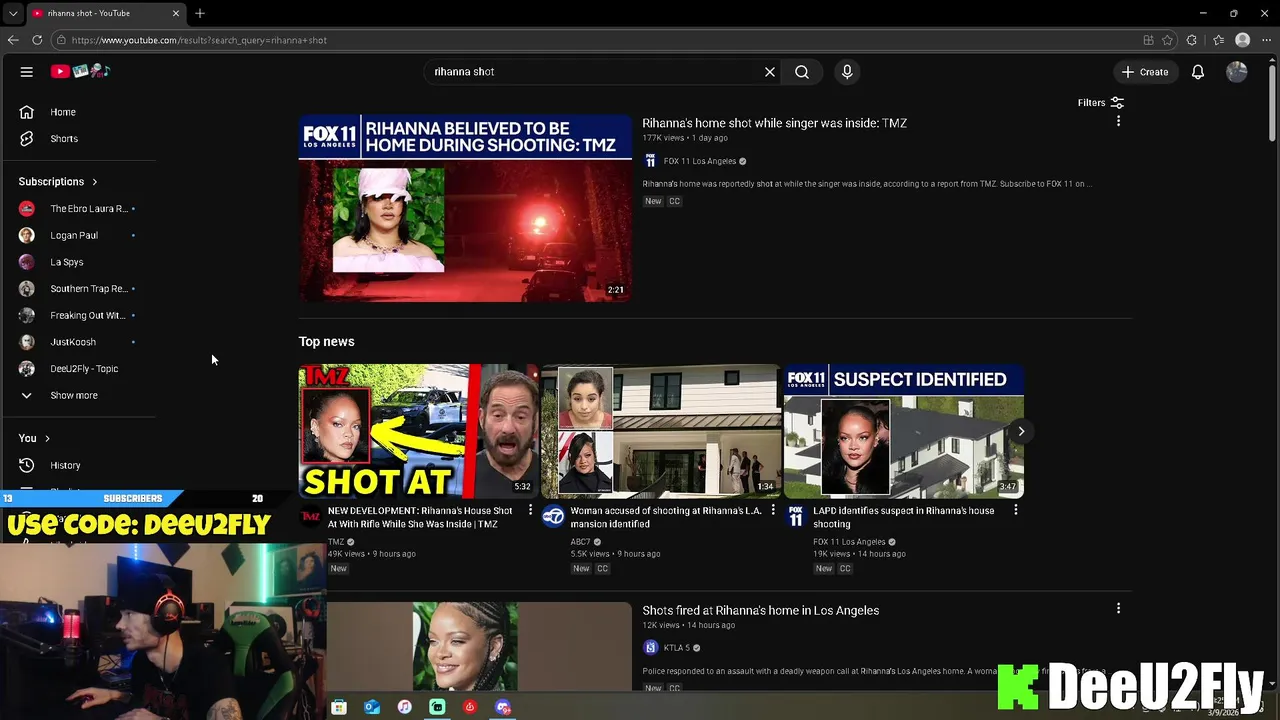Open options for ABC7 mansion video
This screenshot has height=720, width=1280.
[x=773, y=510]
